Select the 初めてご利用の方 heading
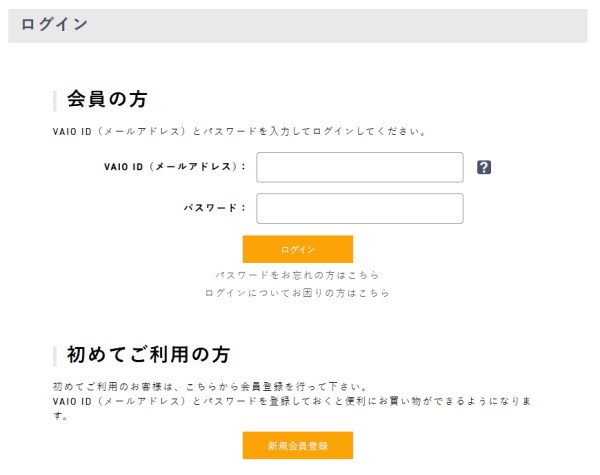Screen dimensions: 600x475 click(148, 354)
